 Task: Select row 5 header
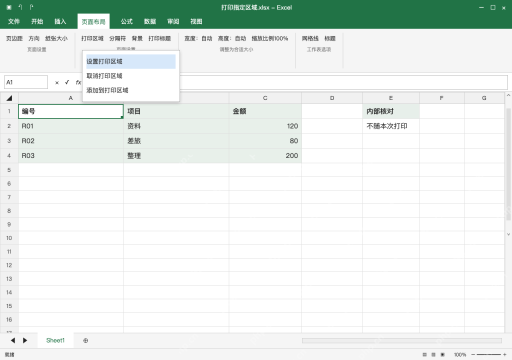coord(9,170)
